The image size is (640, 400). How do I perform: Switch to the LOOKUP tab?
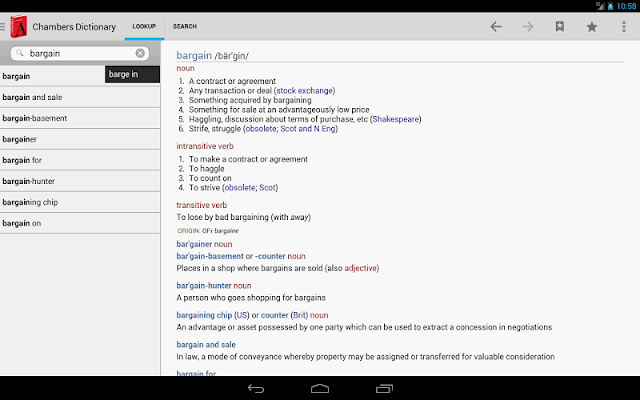point(144,27)
